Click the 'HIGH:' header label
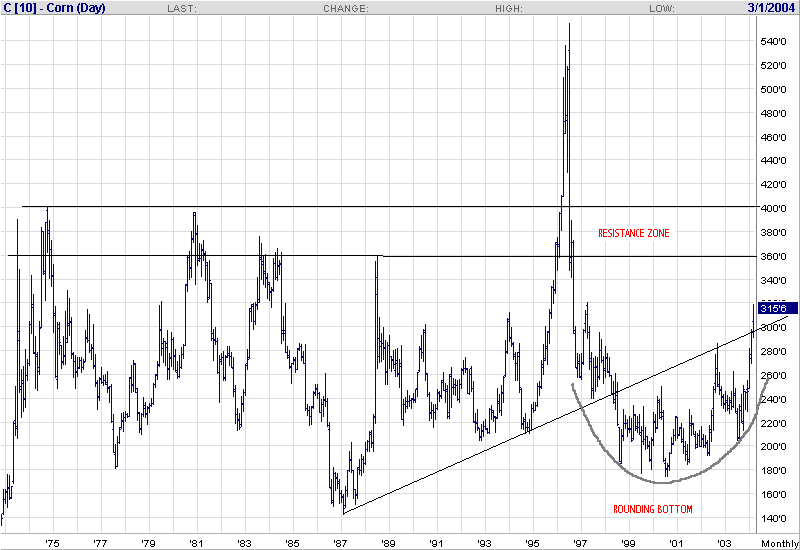The width and height of the screenshot is (800, 550). coord(509,9)
